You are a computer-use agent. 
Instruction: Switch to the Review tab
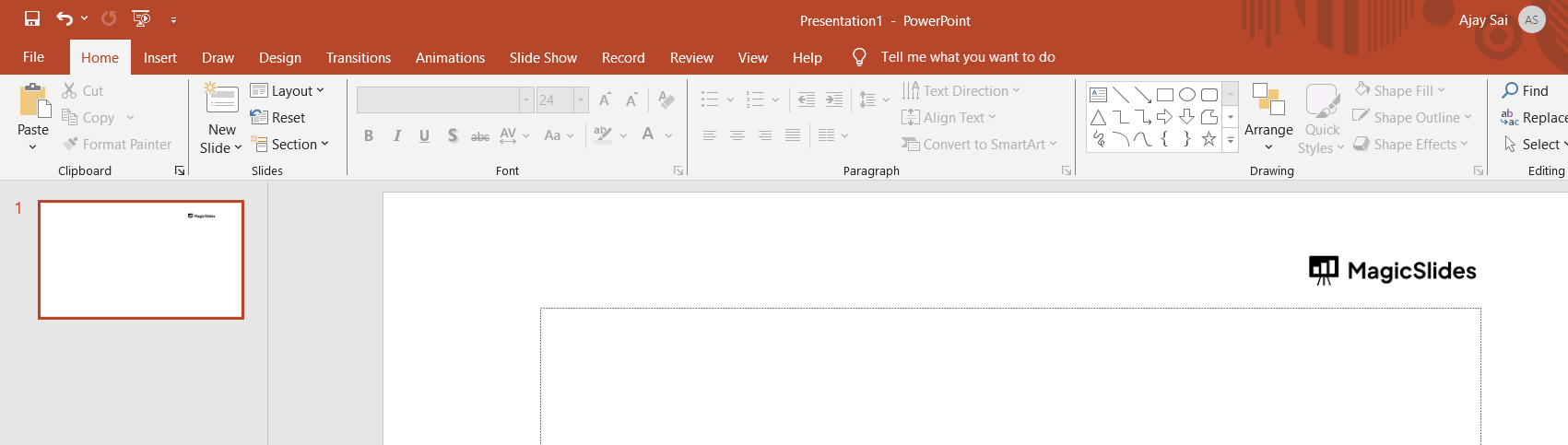[691, 57]
